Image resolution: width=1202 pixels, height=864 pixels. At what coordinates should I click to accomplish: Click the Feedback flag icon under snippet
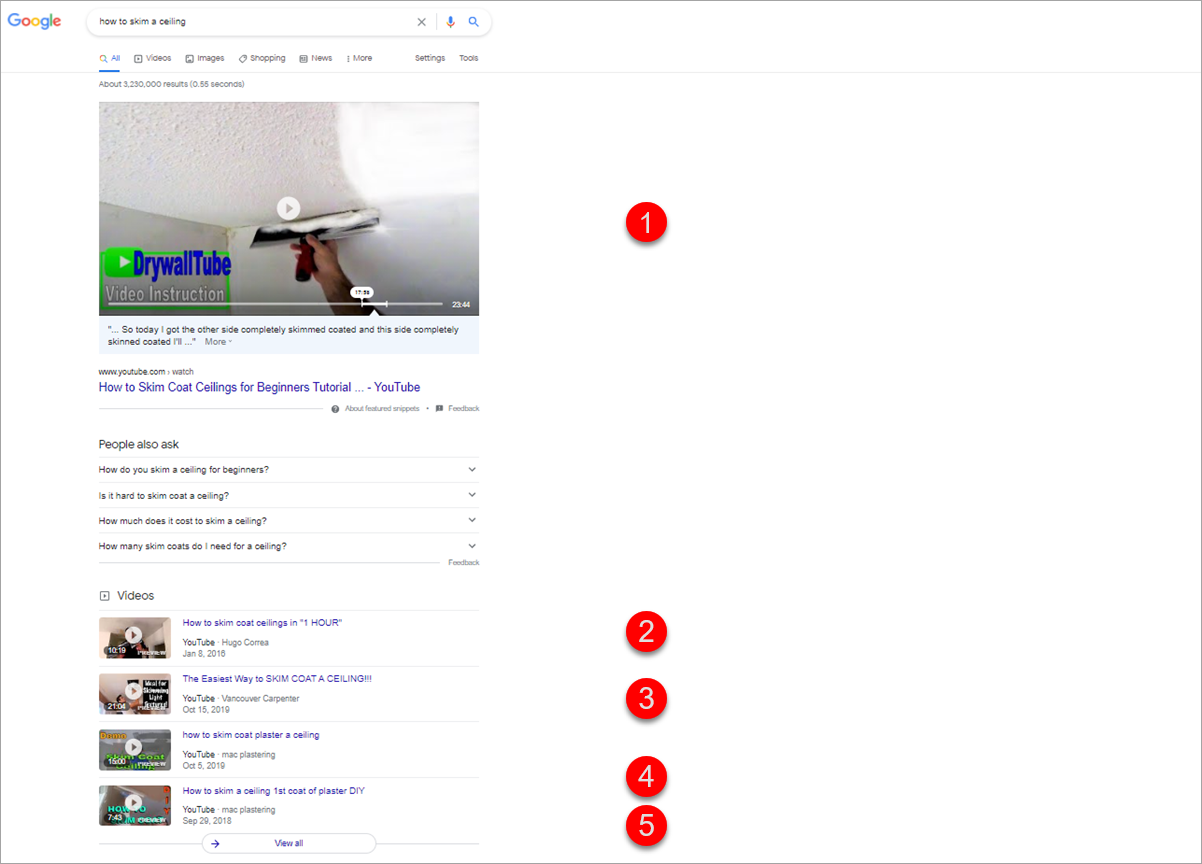pyautogui.click(x=439, y=409)
